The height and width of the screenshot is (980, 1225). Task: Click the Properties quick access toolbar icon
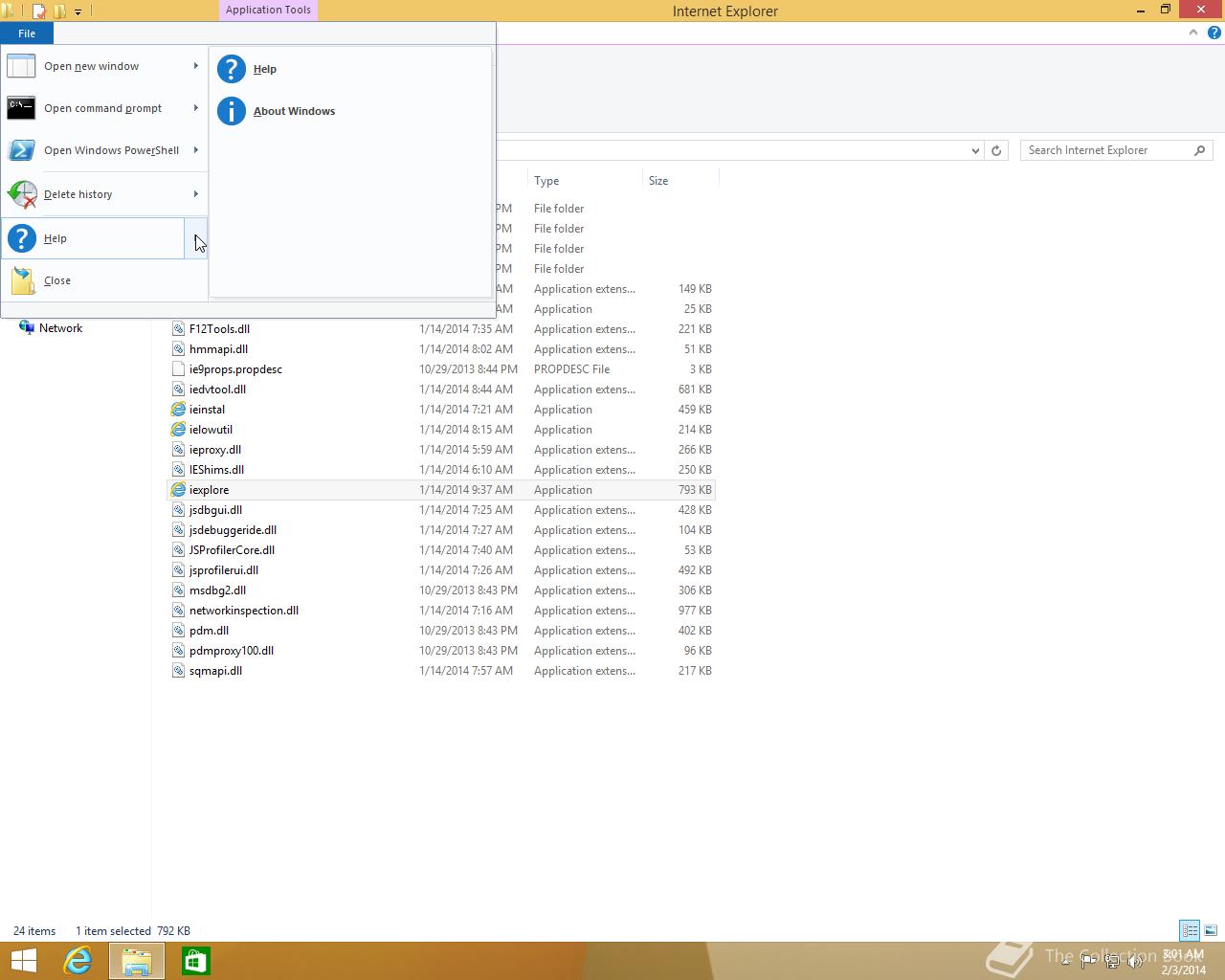click(39, 11)
